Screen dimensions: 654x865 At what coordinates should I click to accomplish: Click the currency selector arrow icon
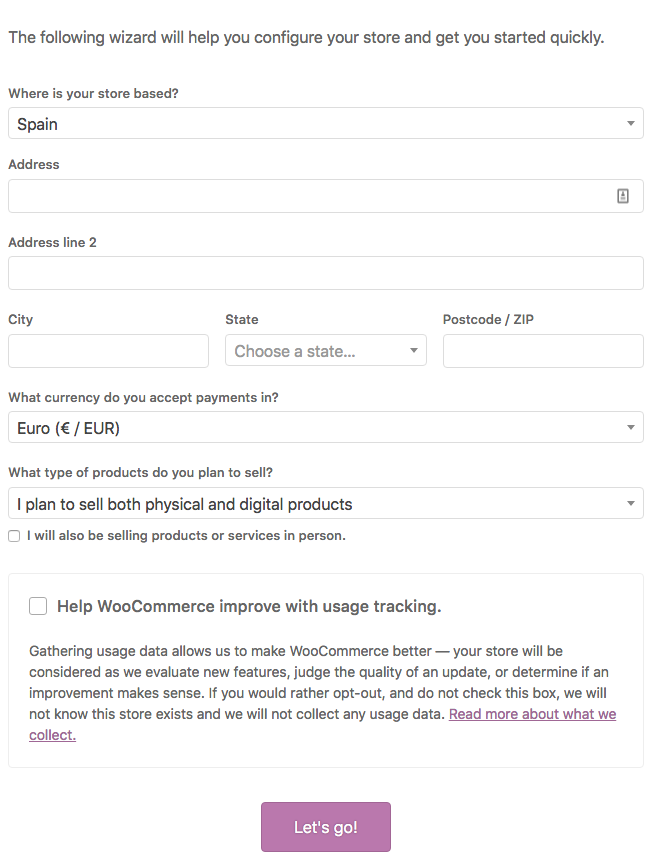(x=631, y=427)
